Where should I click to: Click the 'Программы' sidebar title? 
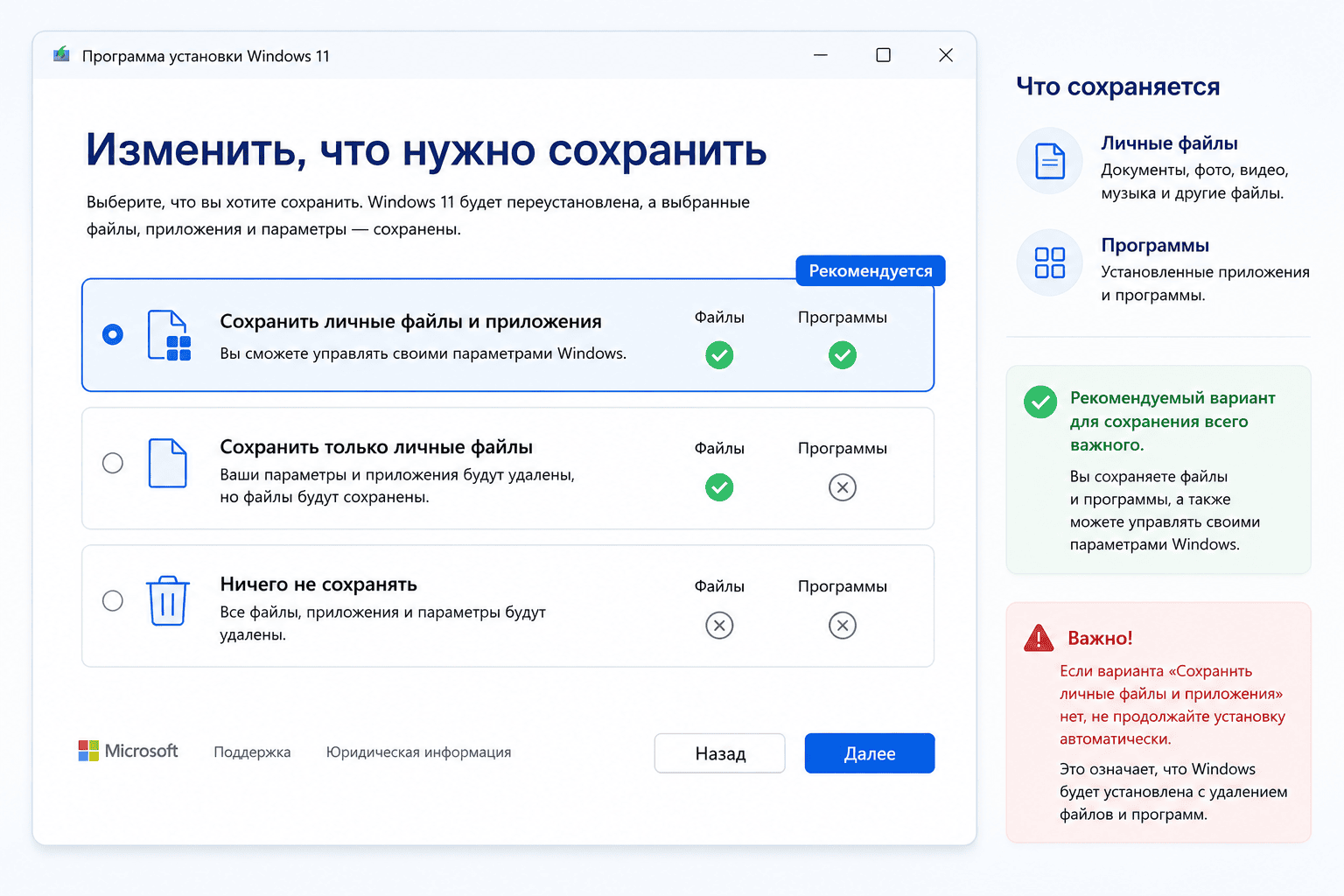pos(1155,246)
